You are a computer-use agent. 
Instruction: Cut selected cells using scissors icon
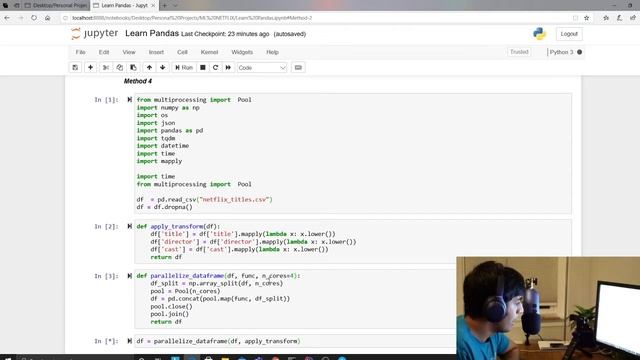[106, 67]
